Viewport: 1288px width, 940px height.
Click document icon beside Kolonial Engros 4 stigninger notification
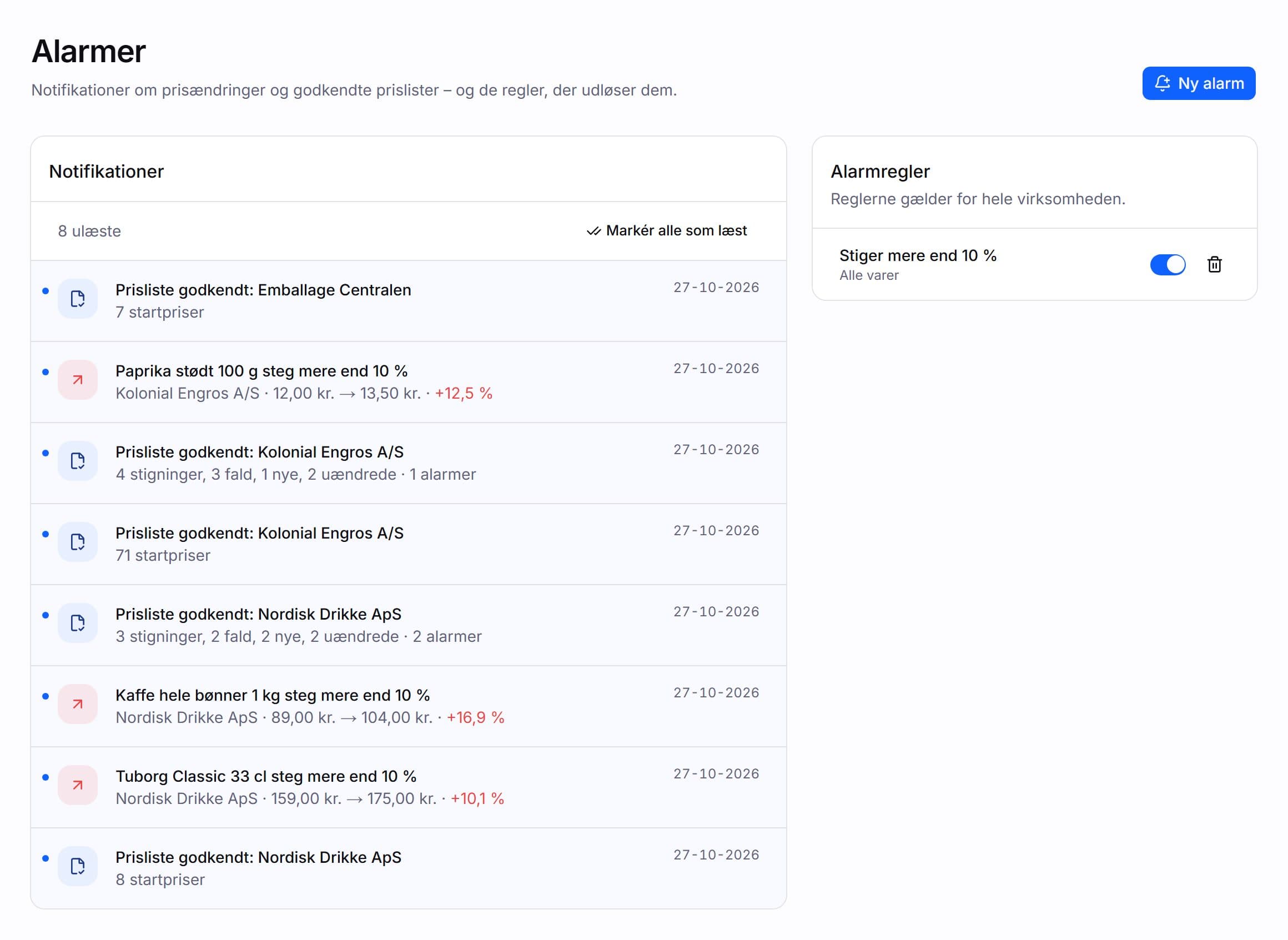click(78, 461)
